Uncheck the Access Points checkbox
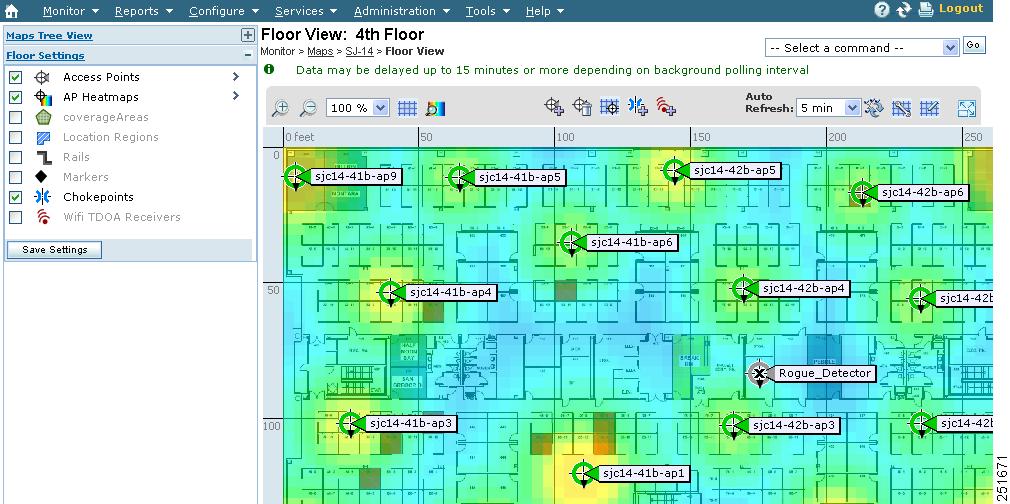 [x=16, y=77]
